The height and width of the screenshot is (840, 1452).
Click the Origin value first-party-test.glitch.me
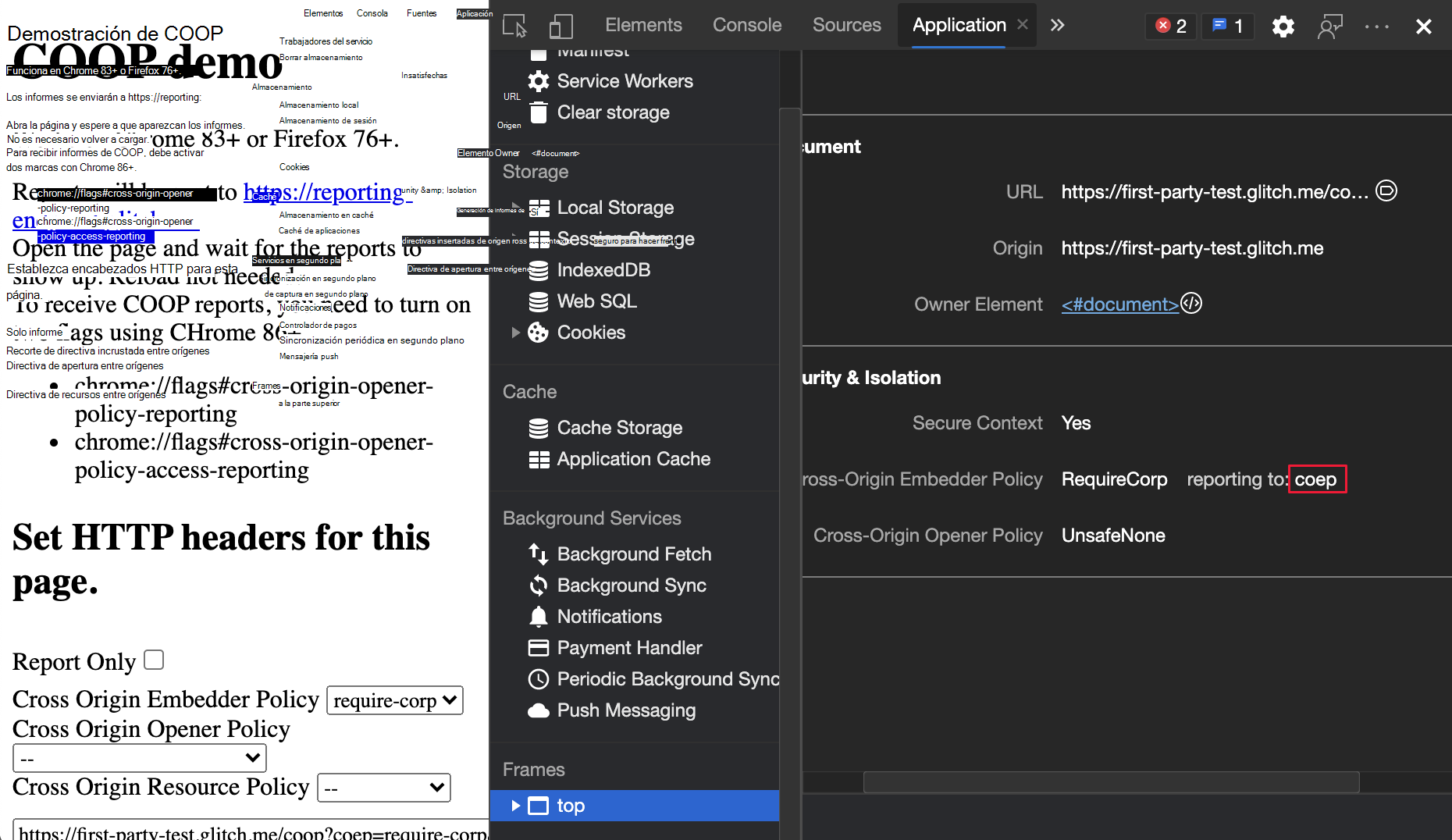(1192, 248)
